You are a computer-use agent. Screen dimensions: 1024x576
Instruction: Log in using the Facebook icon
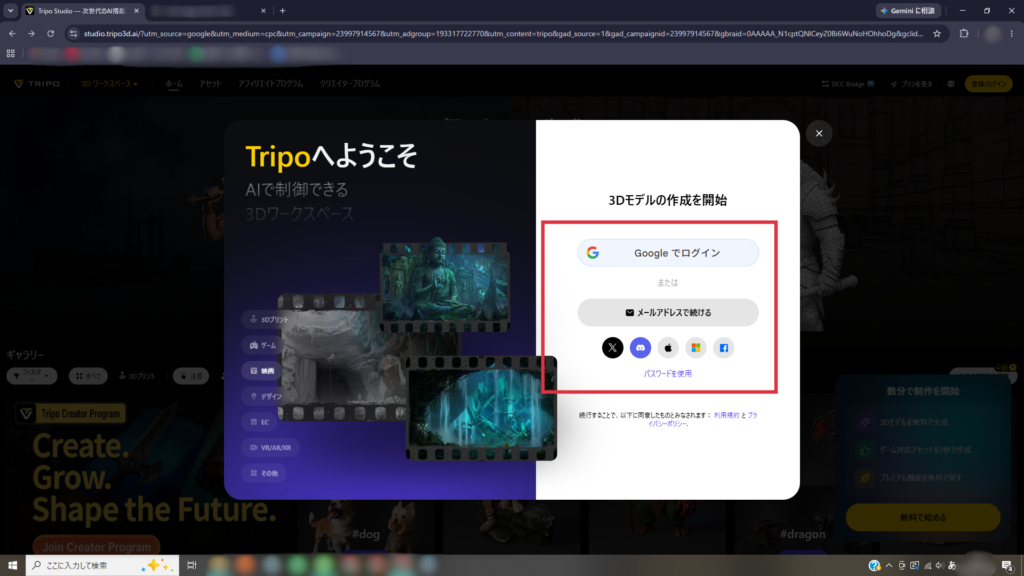pyautogui.click(x=724, y=348)
